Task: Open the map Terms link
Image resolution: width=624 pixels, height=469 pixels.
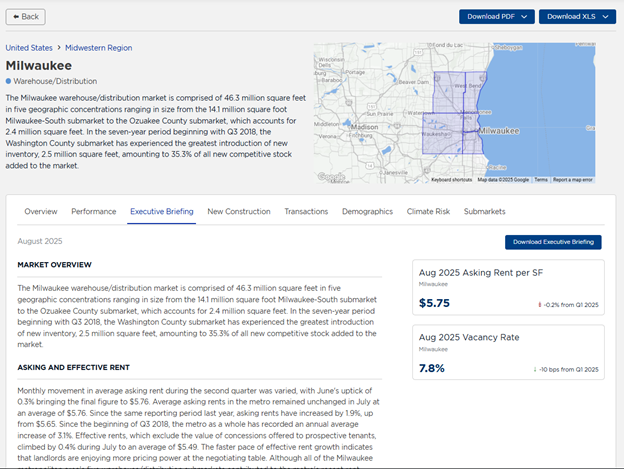Action: (x=540, y=180)
